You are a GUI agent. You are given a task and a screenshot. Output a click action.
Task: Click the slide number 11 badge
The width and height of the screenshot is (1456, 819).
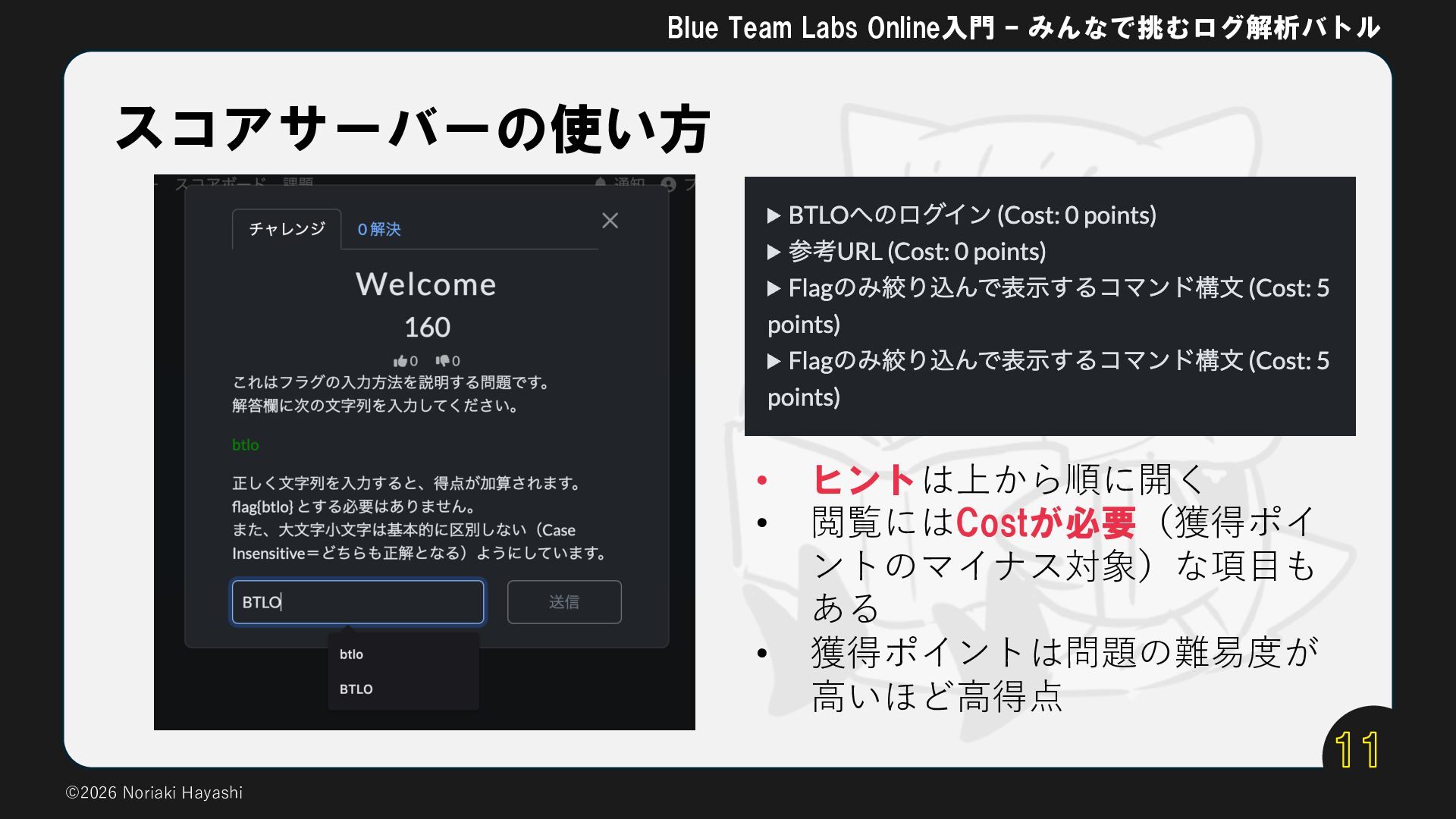1357,749
